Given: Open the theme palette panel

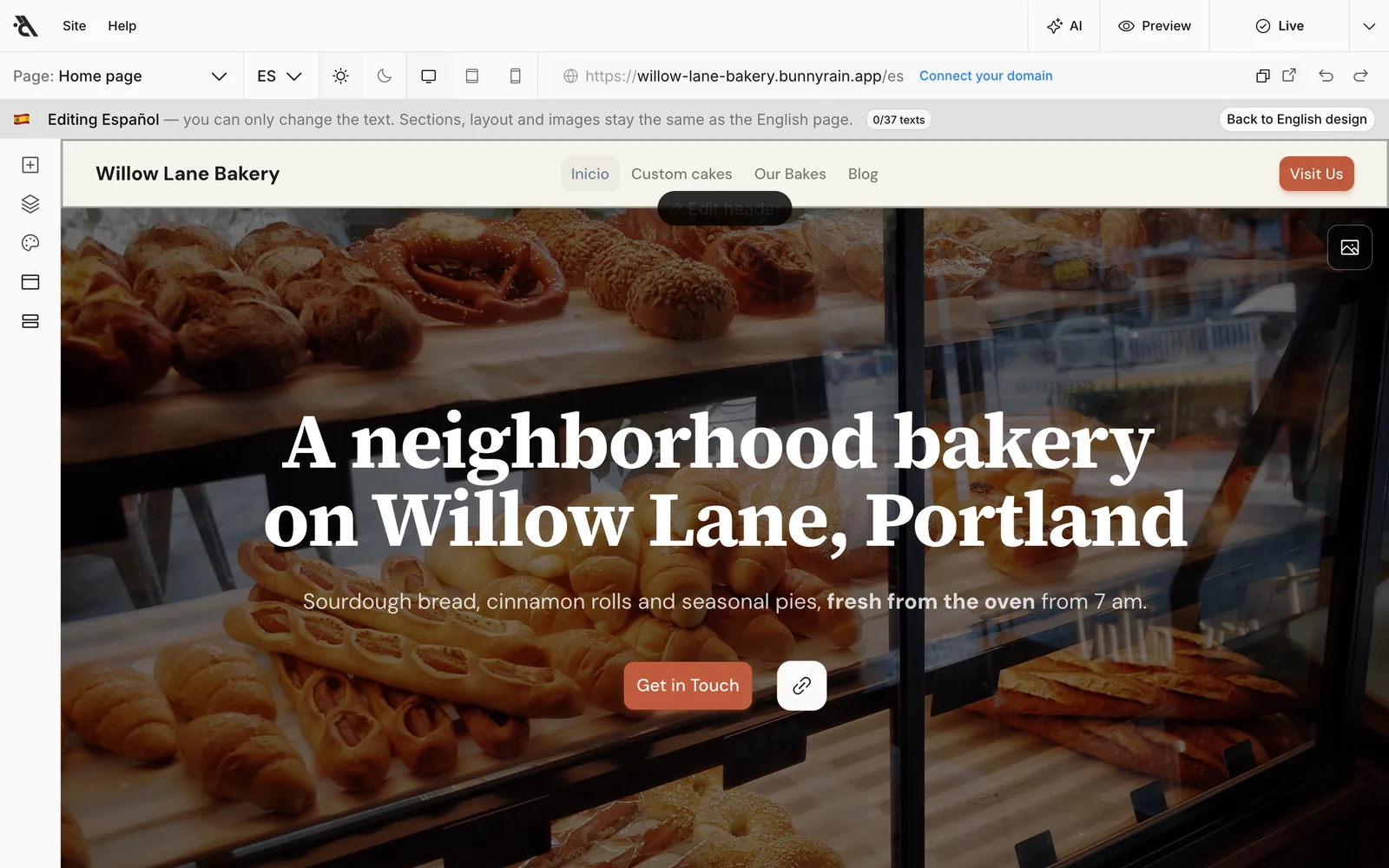Looking at the screenshot, I should (x=30, y=243).
